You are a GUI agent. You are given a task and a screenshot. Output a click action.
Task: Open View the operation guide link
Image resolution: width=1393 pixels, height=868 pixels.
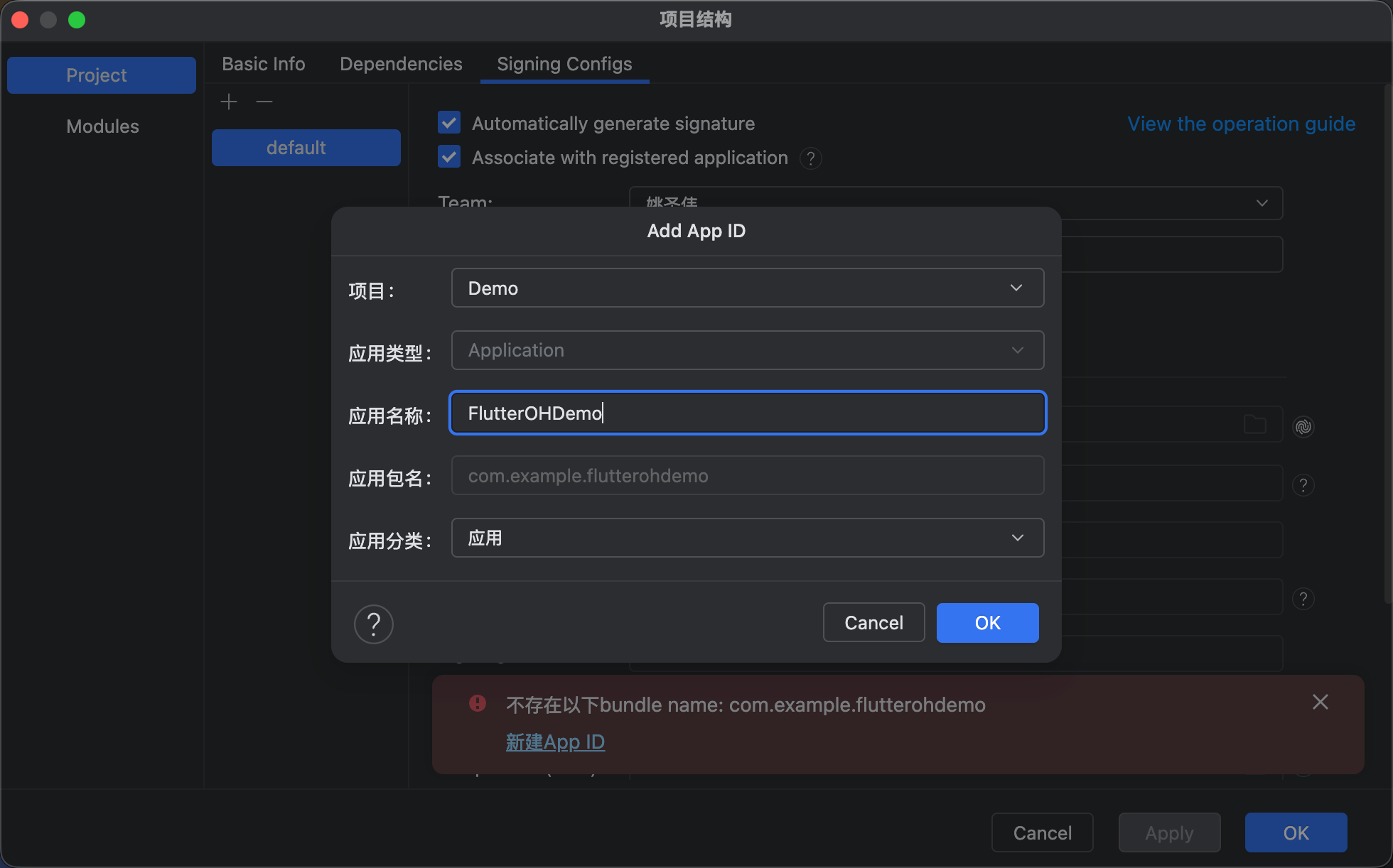(x=1241, y=124)
